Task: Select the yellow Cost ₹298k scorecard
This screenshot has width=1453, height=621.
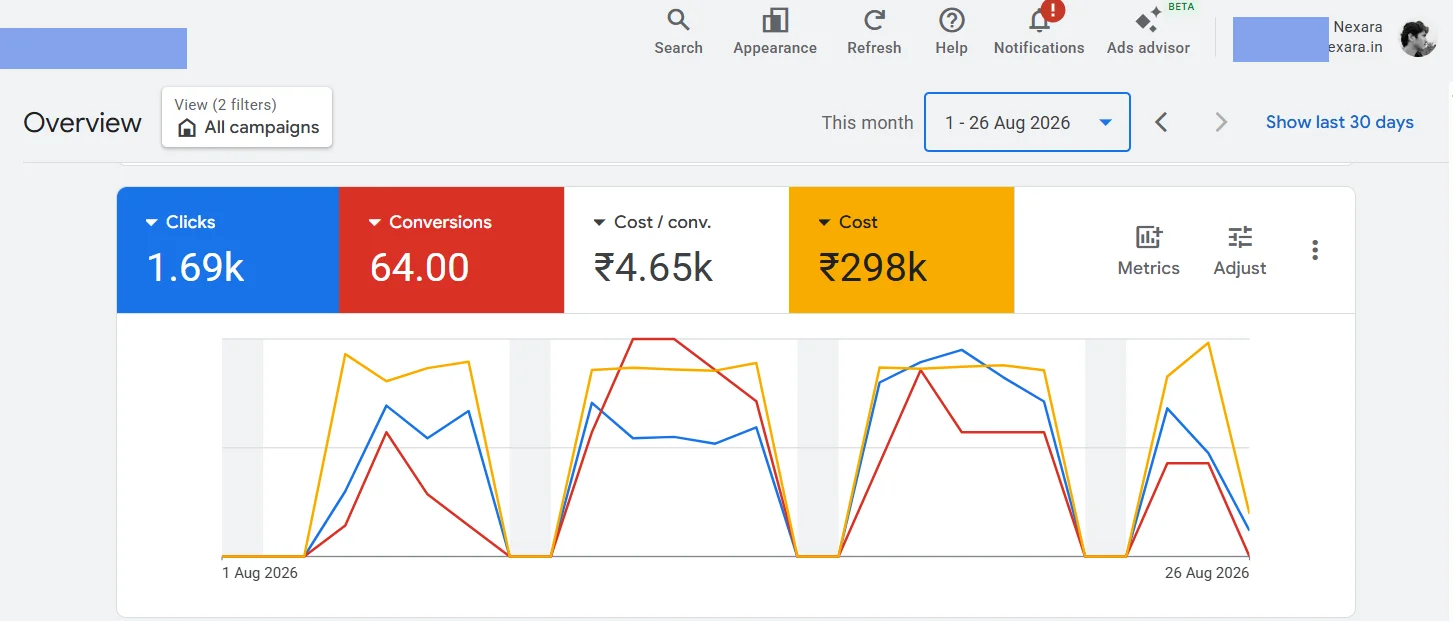Action: click(x=902, y=250)
